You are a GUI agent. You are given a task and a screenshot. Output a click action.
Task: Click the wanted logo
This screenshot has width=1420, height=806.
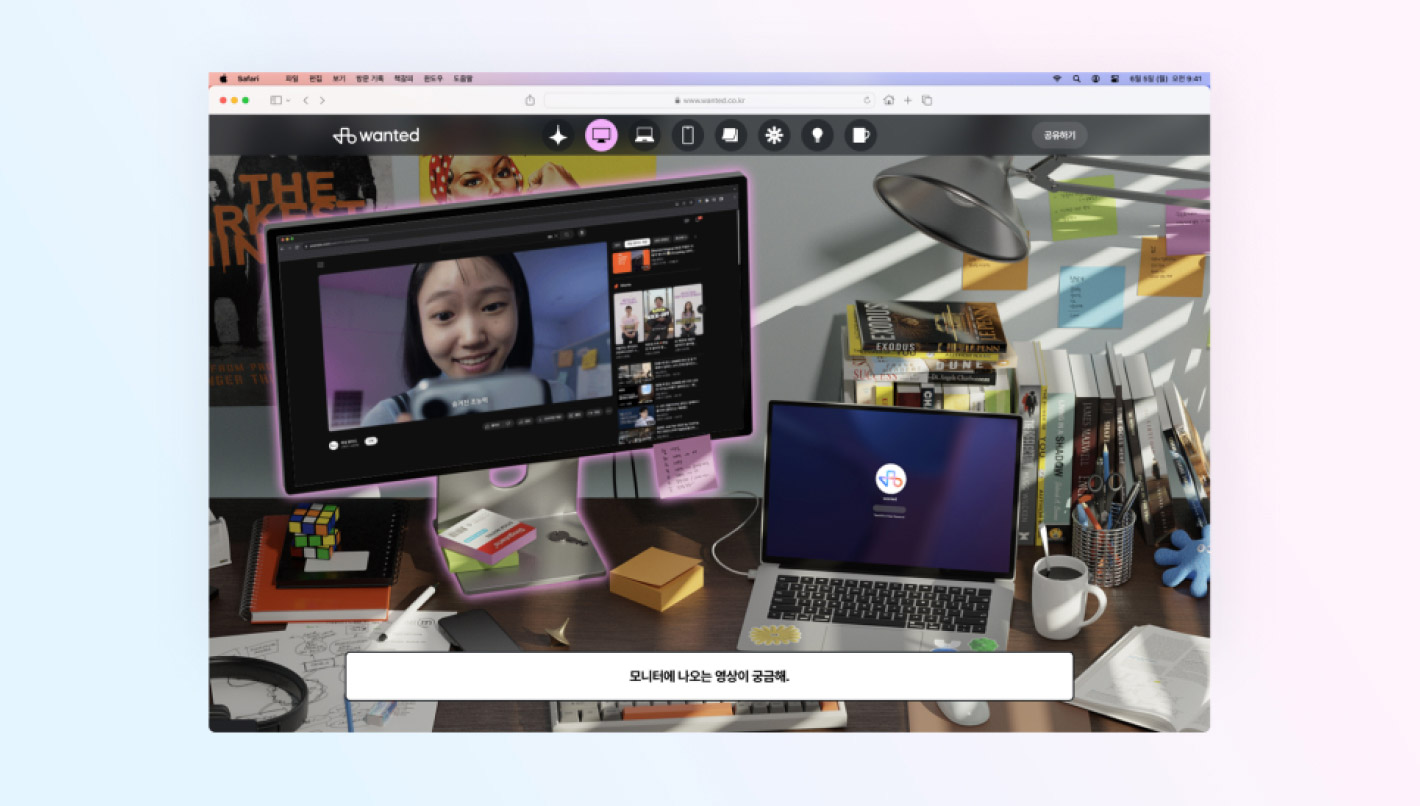tap(376, 135)
